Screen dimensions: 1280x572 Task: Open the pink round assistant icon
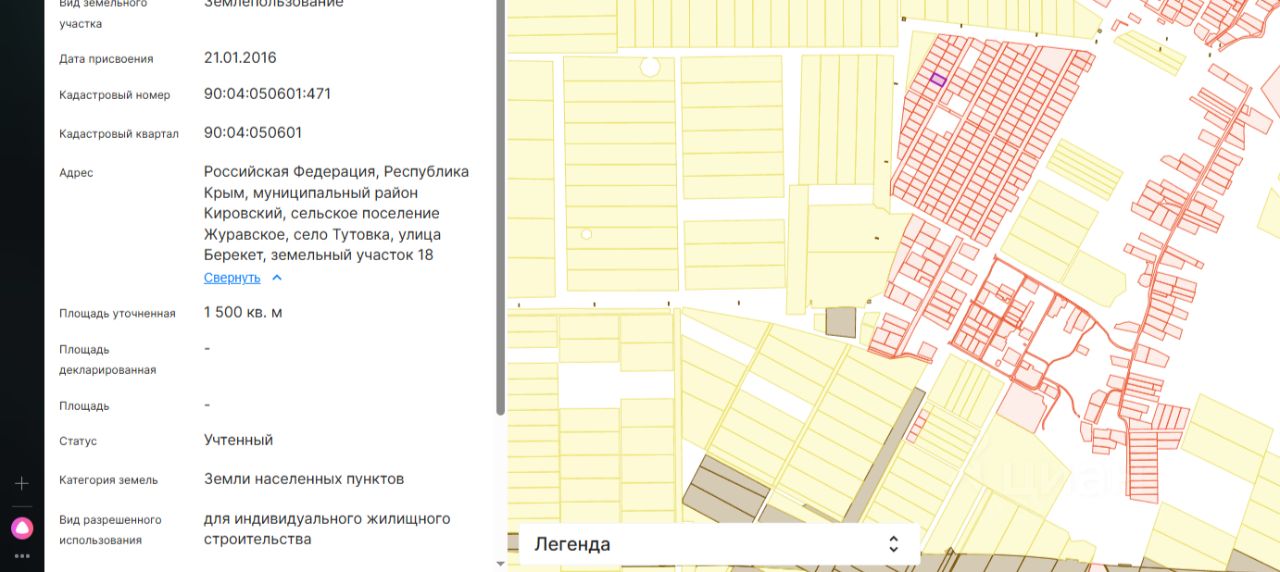[x=22, y=527]
